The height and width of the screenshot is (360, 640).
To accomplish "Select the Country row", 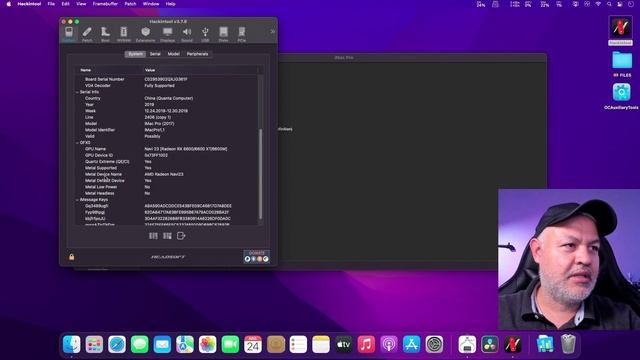I will tap(167, 98).
